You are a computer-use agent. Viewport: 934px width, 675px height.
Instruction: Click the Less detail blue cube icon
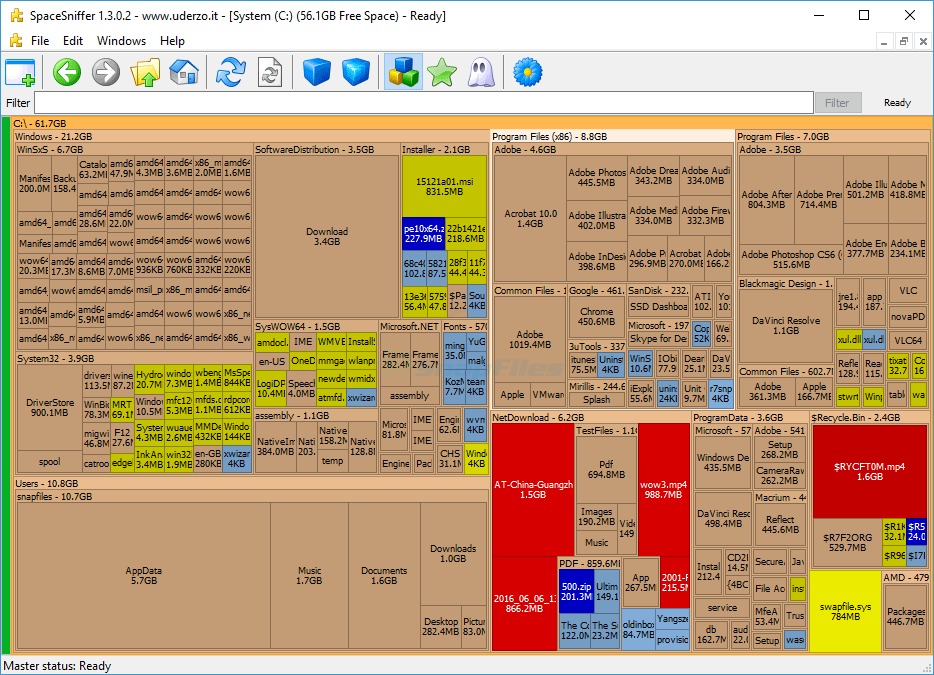(x=317, y=72)
